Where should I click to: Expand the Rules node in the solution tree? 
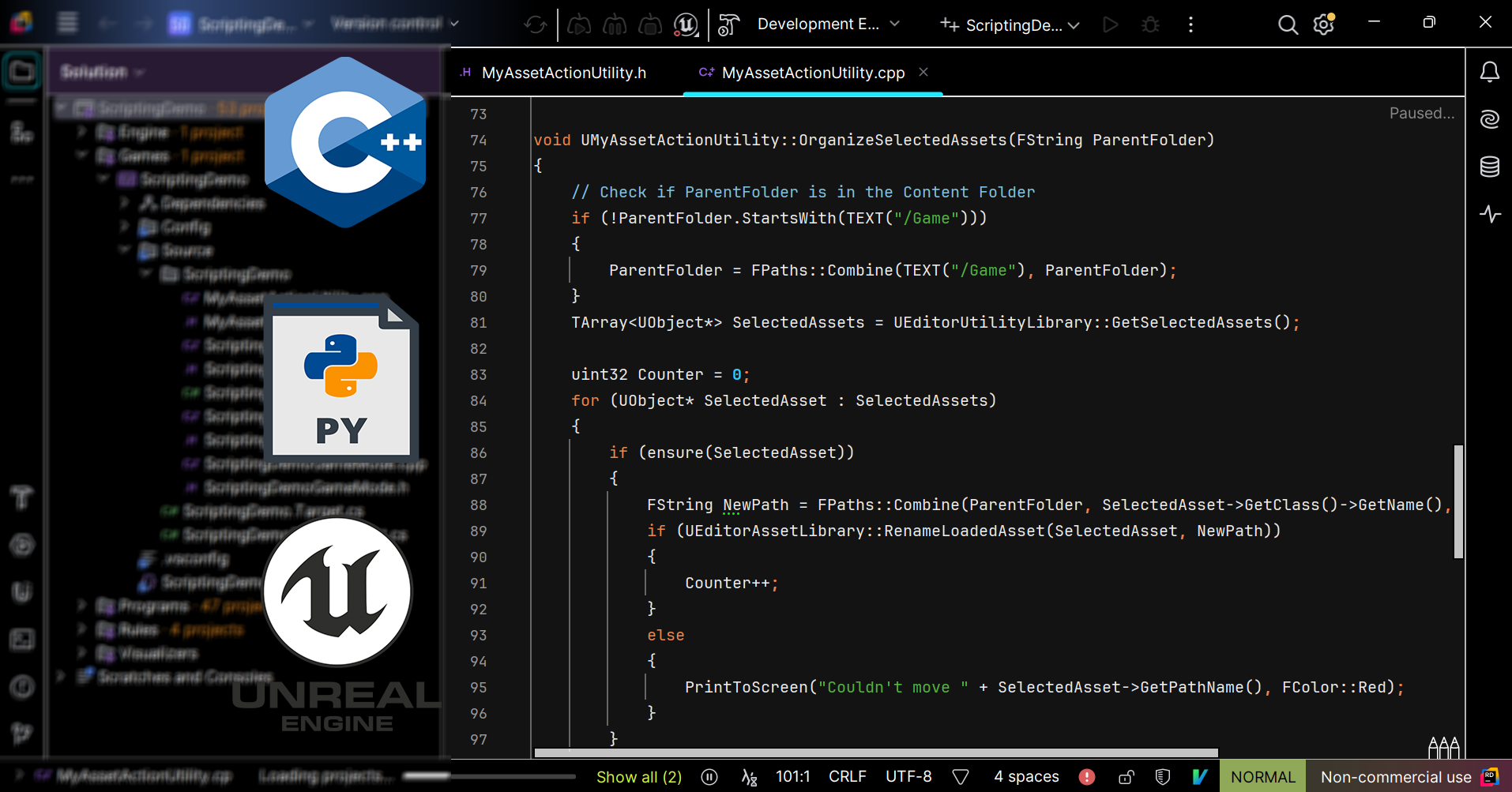[x=81, y=629]
